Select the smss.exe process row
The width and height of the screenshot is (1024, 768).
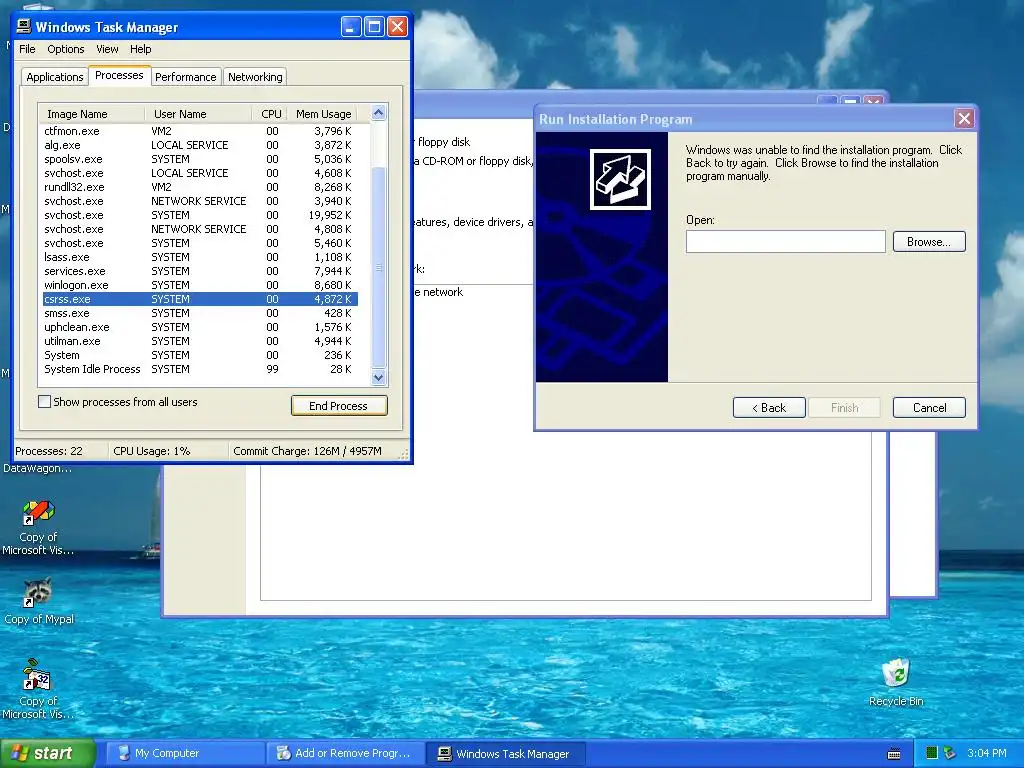coord(200,313)
